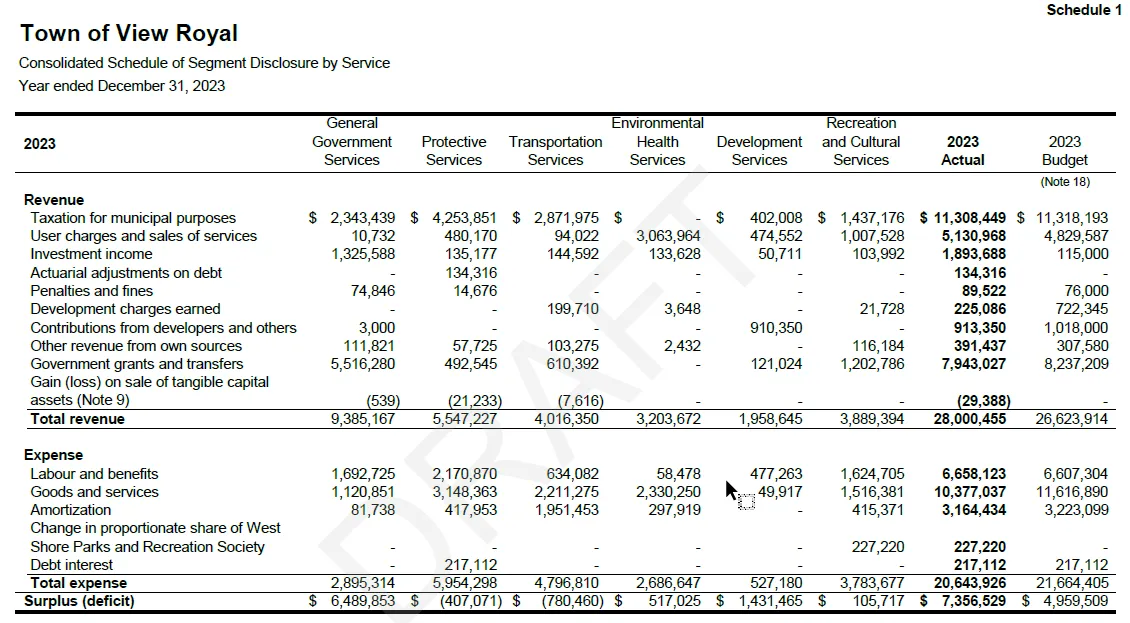Click surplus value 6,489,853

(x=362, y=601)
